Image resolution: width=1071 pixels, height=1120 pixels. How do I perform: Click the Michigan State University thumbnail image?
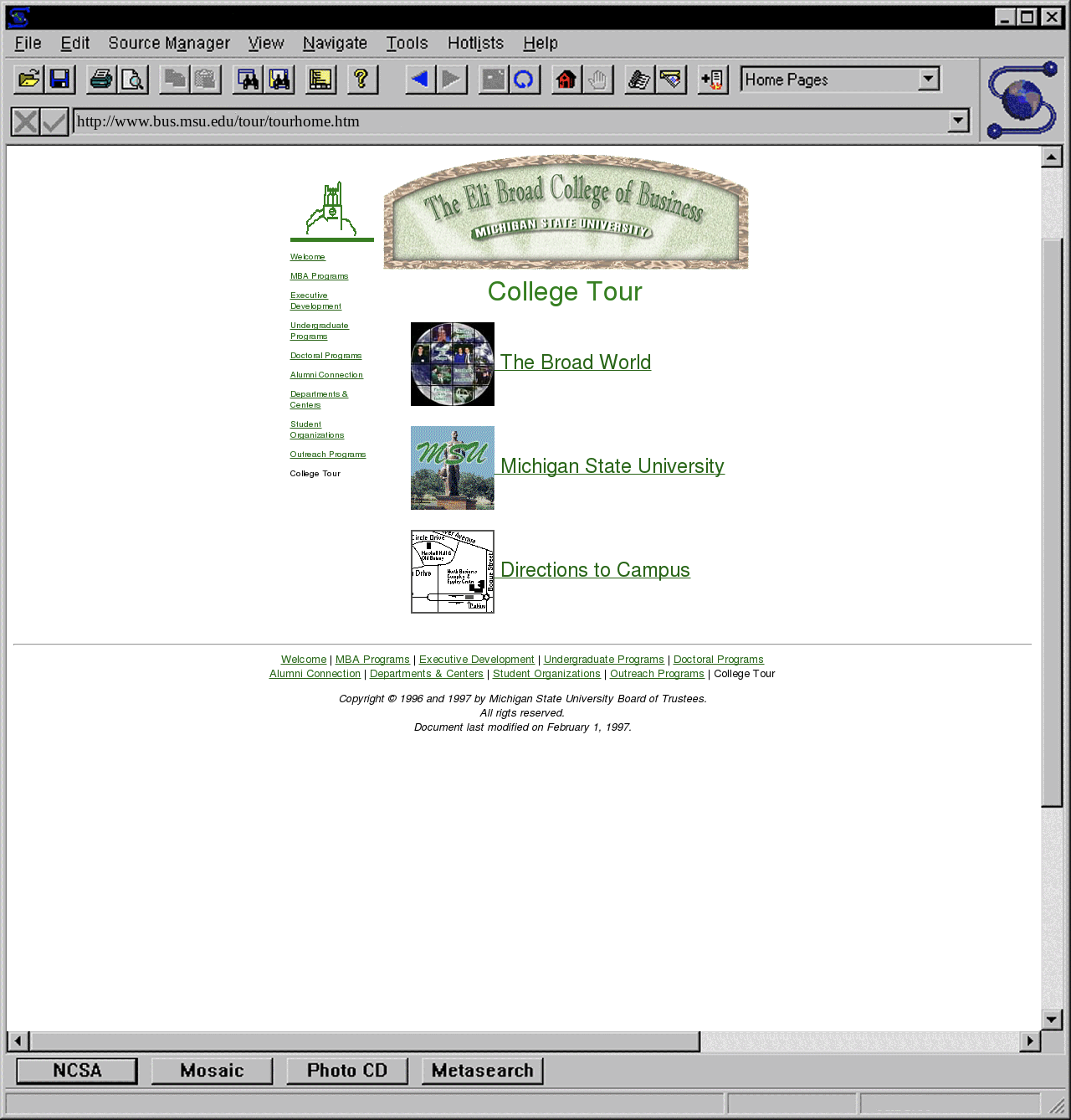(x=453, y=468)
